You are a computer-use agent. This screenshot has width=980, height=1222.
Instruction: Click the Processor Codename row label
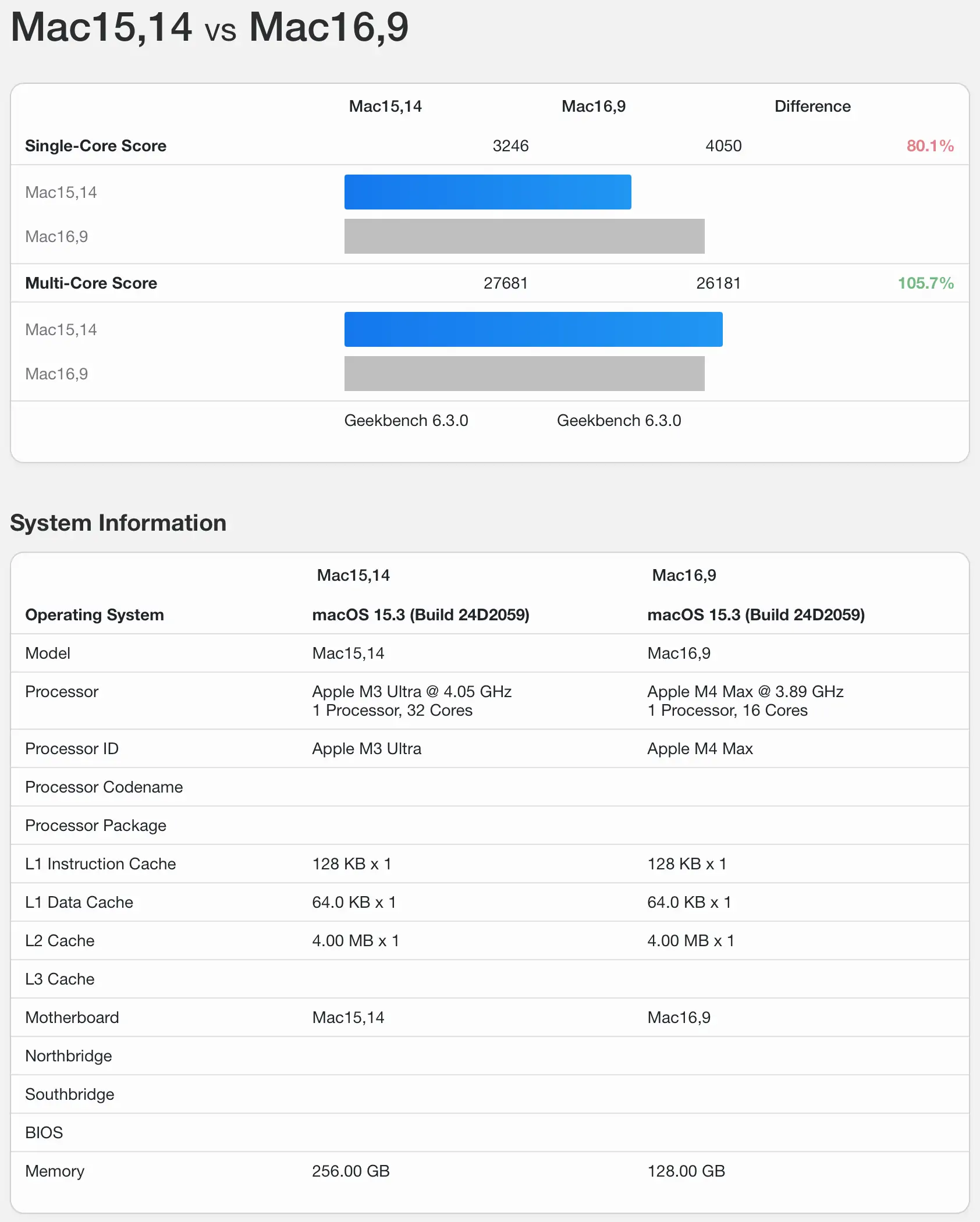(104, 787)
